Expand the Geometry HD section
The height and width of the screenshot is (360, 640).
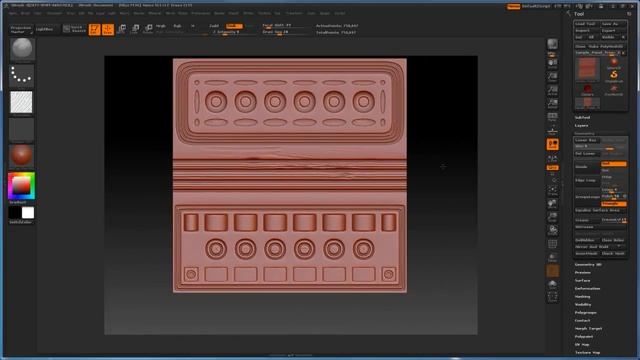[x=588, y=264]
